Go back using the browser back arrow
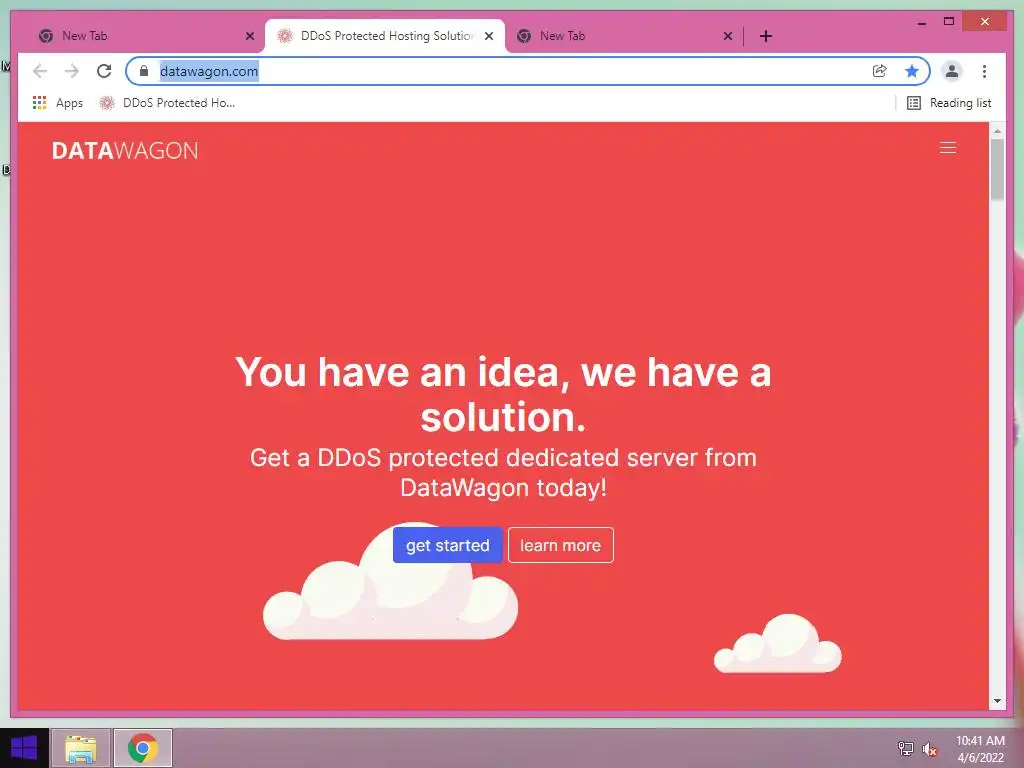This screenshot has width=1024, height=768. pos(40,71)
